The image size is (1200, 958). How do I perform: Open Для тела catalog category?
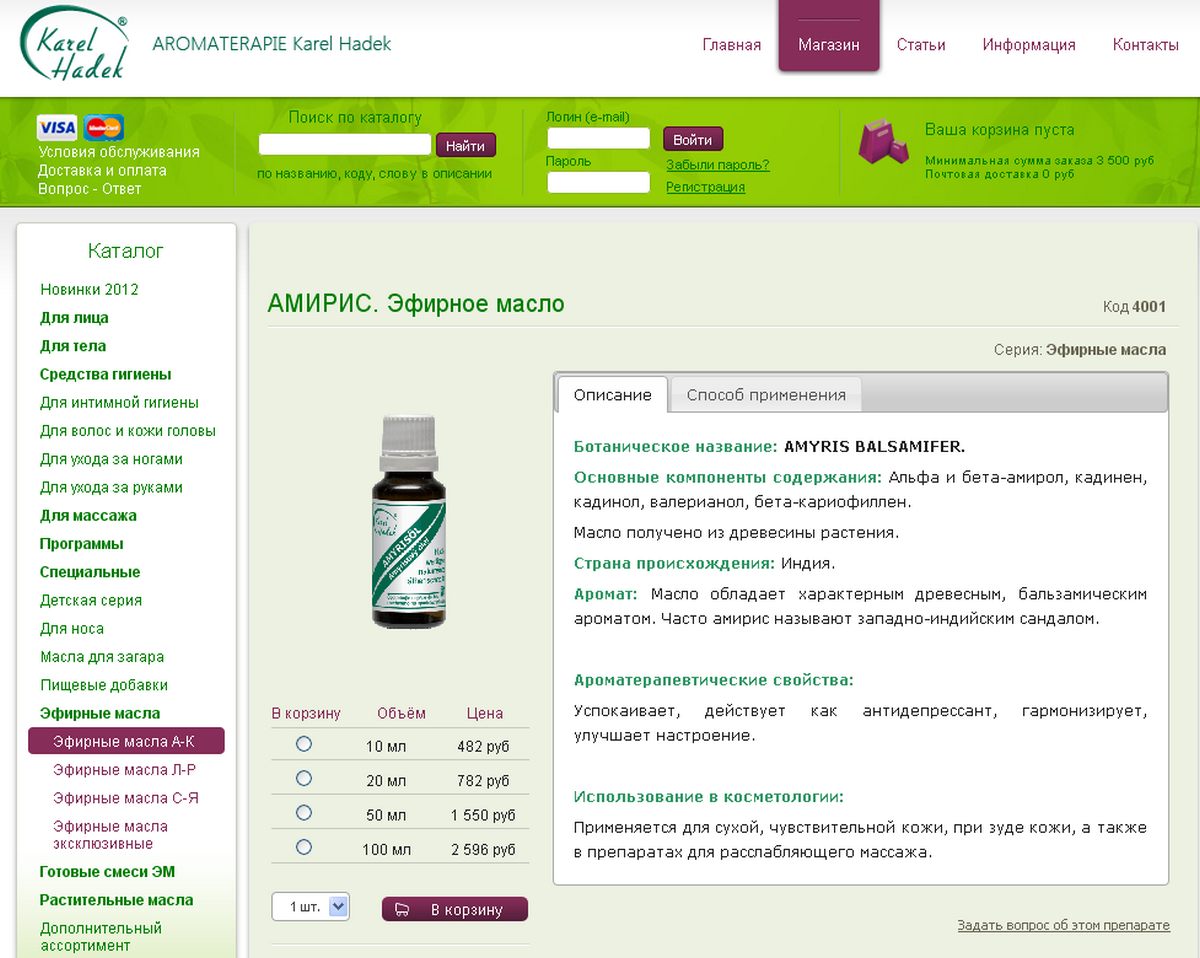coord(73,345)
